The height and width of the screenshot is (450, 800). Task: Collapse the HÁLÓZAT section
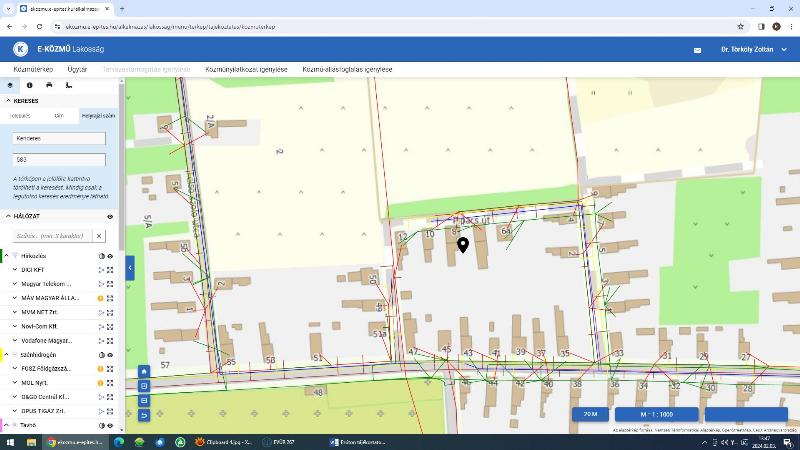8,216
